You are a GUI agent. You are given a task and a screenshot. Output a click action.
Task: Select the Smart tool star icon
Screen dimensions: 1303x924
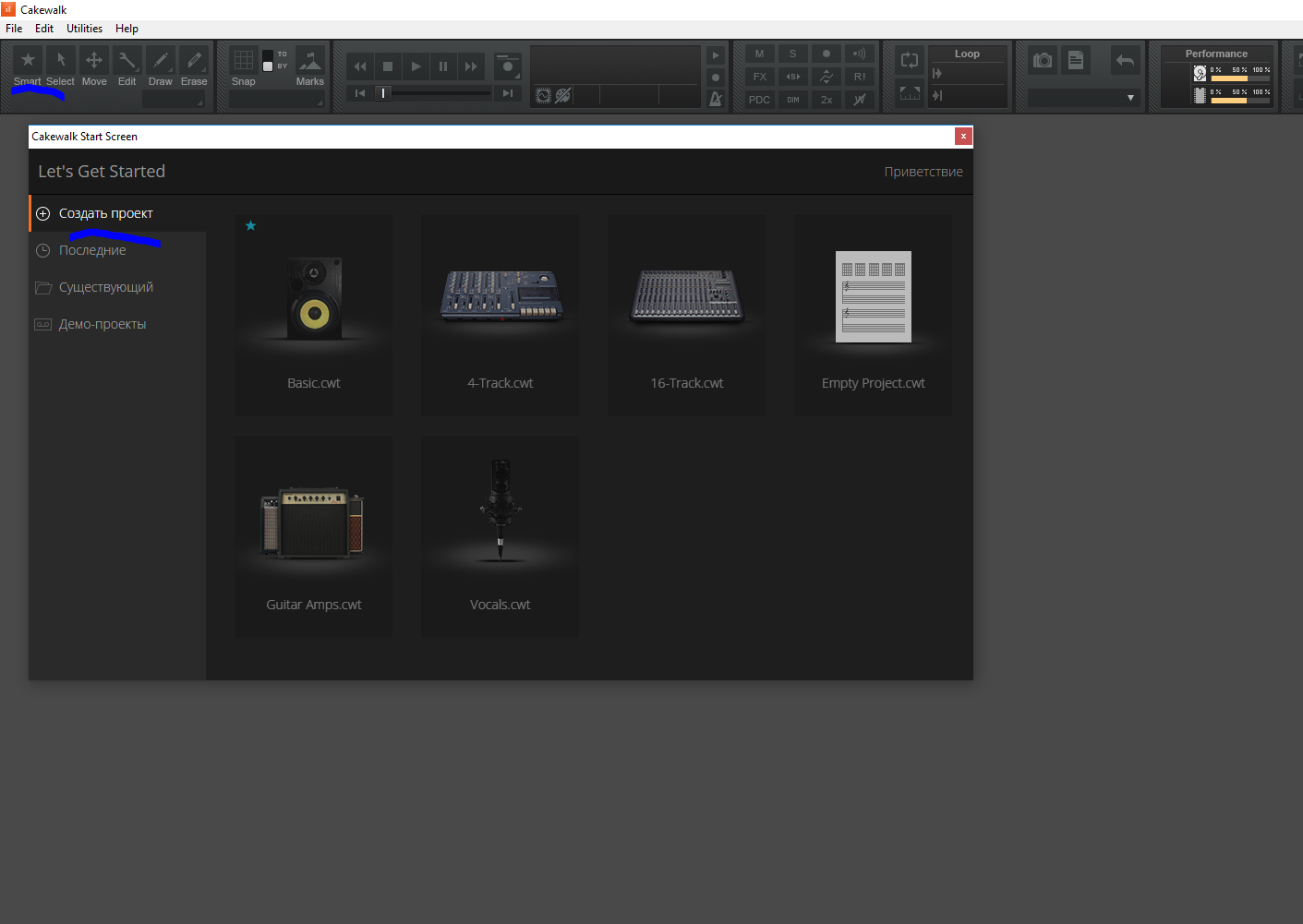pyautogui.click(x=28, y=60)
